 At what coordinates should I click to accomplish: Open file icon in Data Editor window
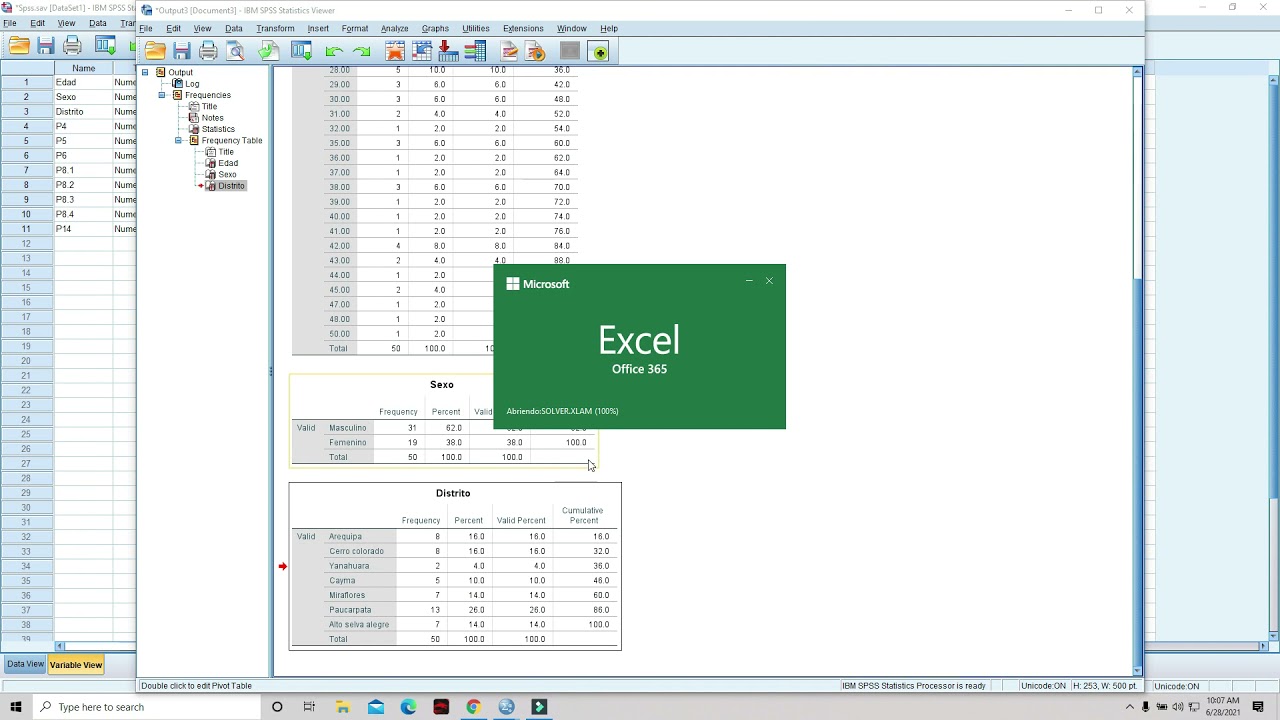pyautogui.click(x=19, y=45)
